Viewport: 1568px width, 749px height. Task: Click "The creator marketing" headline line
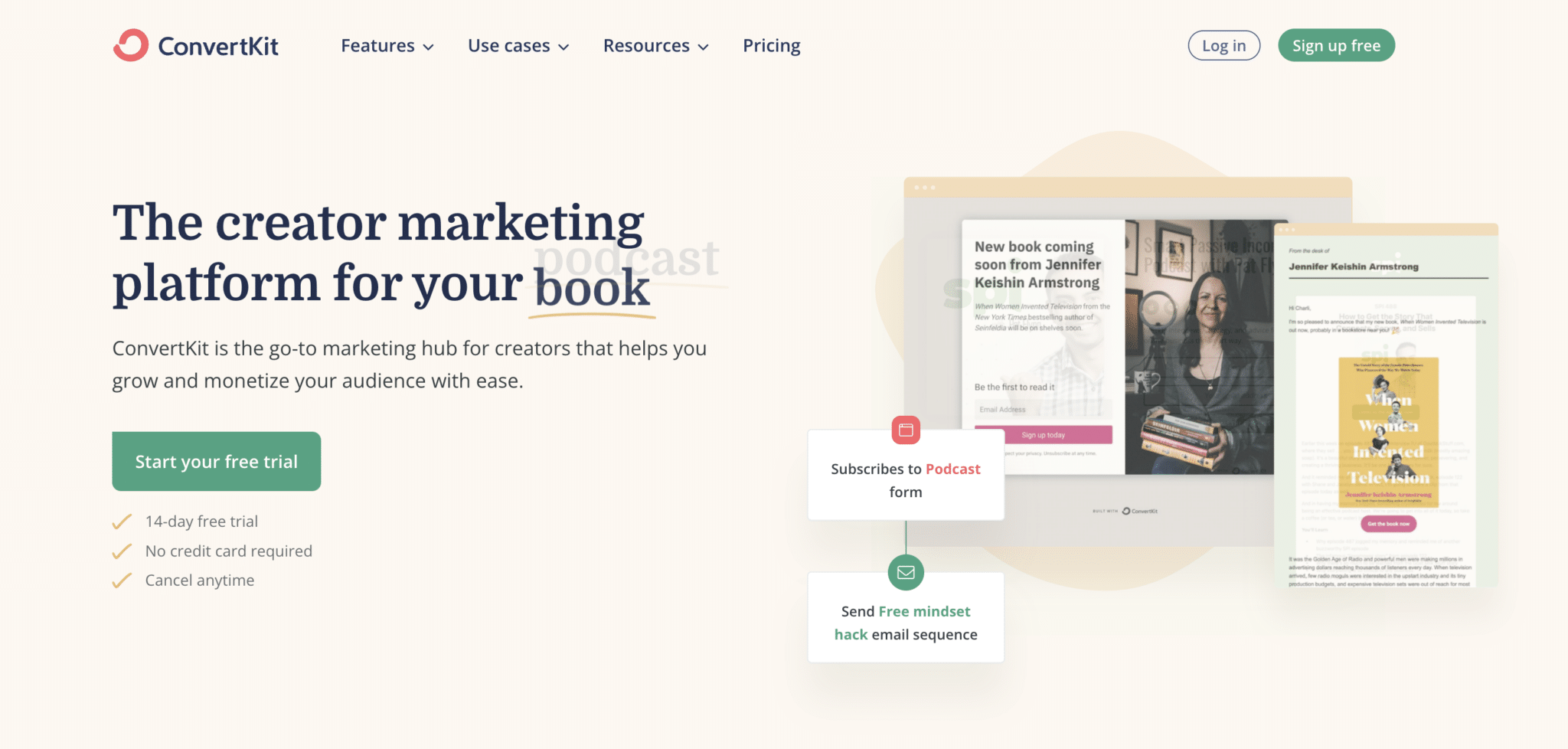[x=378, y=223]
